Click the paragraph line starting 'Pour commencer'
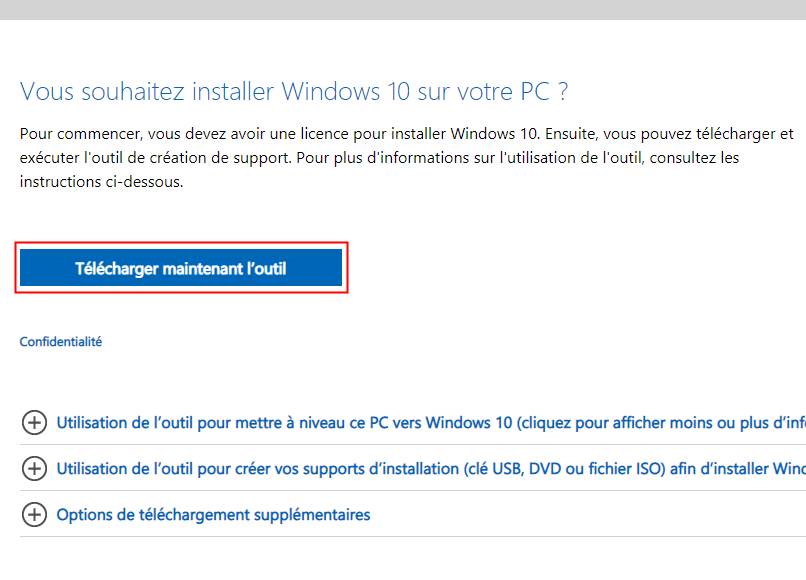The height and width of the screenshot is (580, 806). pyautogui.click(x=400, y=133)
